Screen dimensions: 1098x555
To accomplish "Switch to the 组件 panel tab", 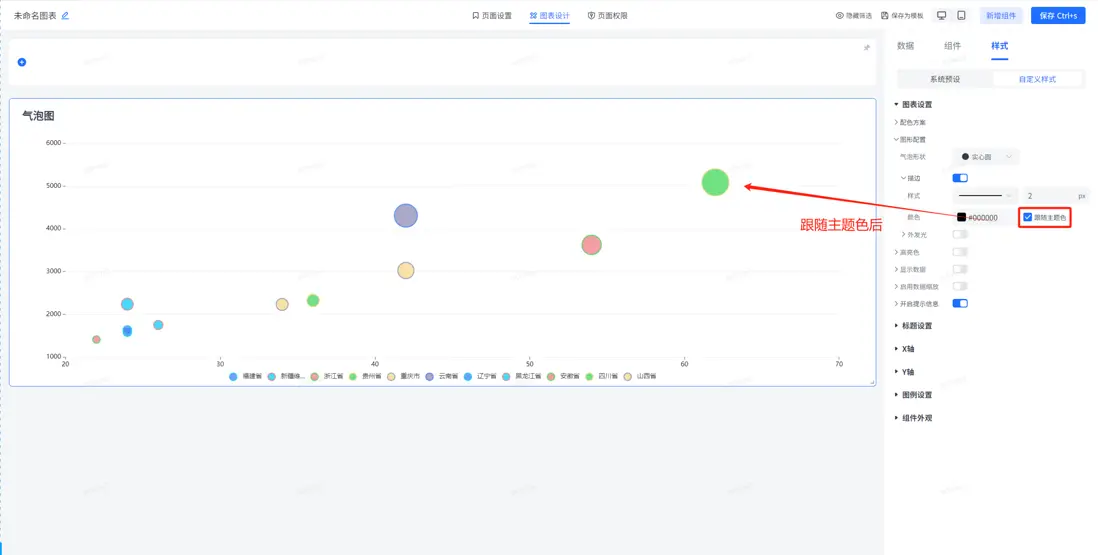I will tap(952, 46).
